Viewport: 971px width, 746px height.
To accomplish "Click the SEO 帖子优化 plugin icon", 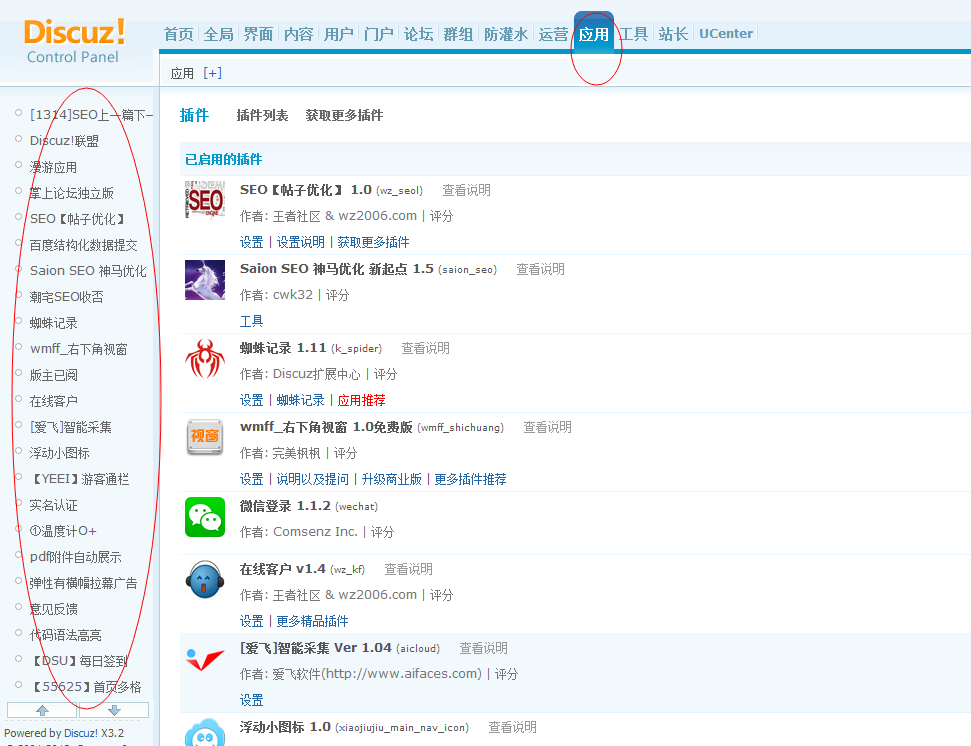I will pos(204,200).
